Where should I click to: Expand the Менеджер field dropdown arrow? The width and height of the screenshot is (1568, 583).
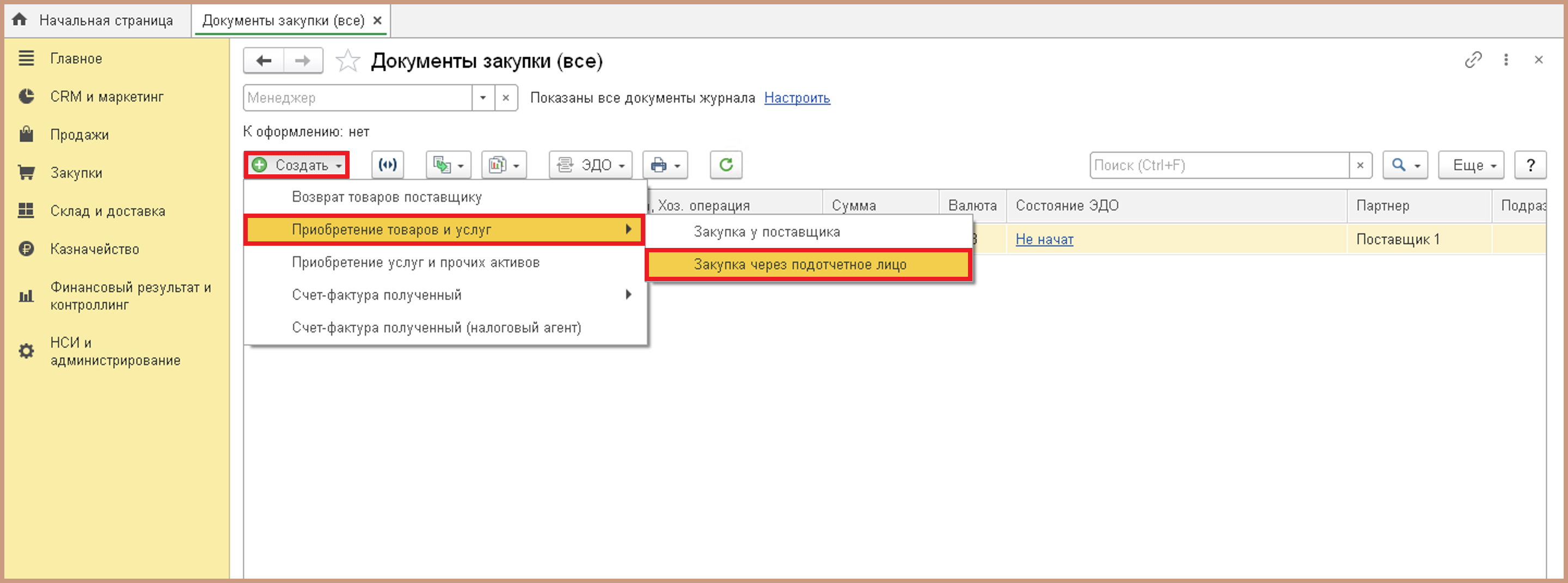pos(483,98)
